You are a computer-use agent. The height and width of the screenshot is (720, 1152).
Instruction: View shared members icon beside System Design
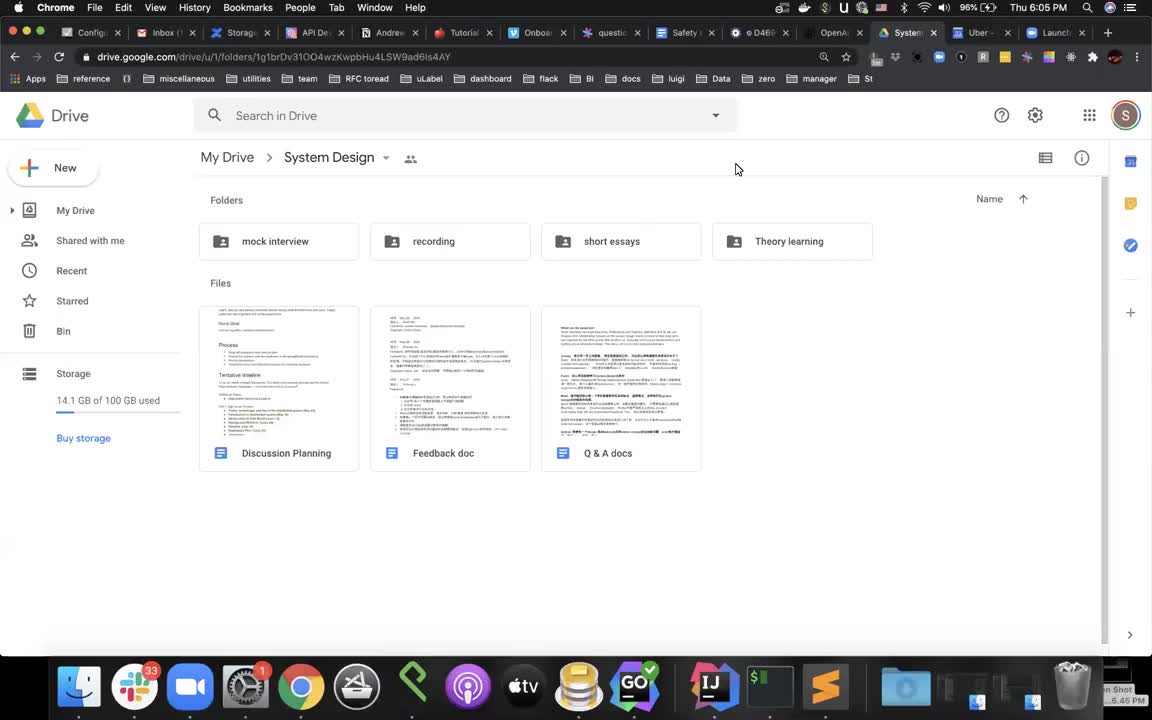(x=411, y=159)
